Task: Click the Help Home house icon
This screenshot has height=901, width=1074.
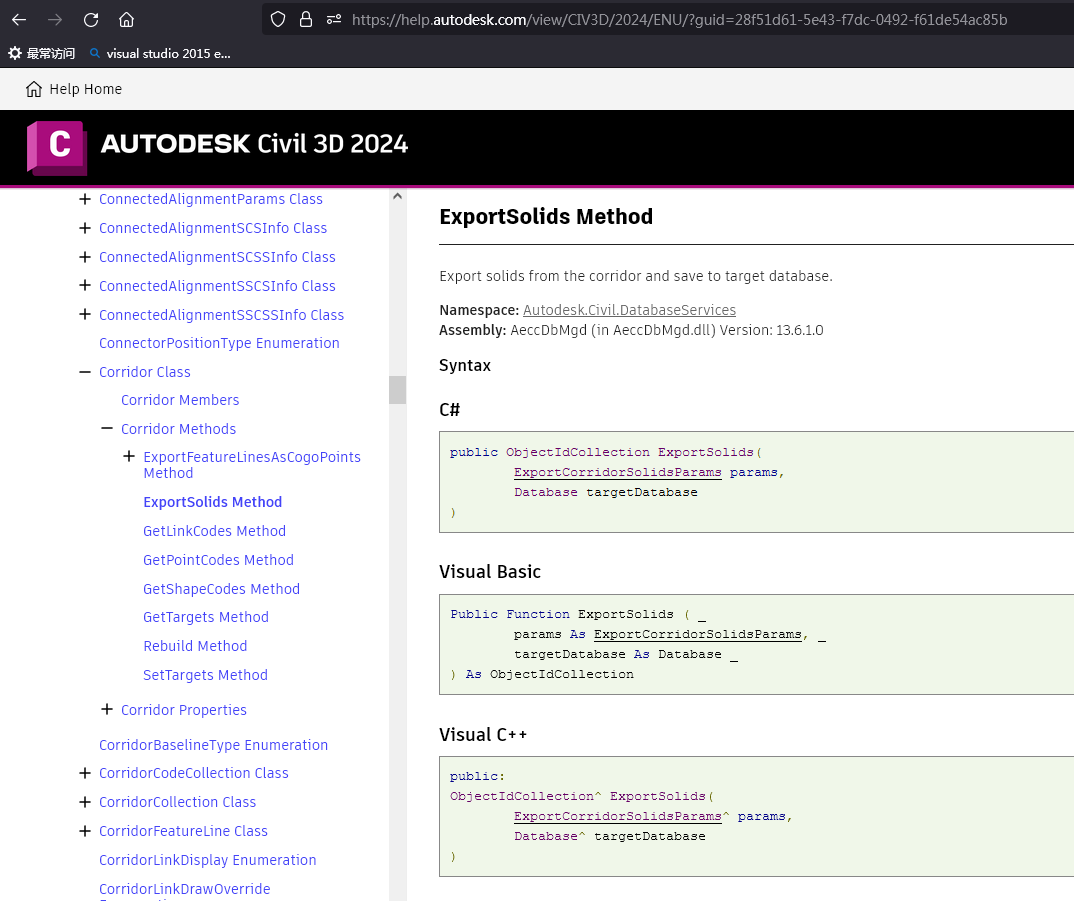Action: 34,89
